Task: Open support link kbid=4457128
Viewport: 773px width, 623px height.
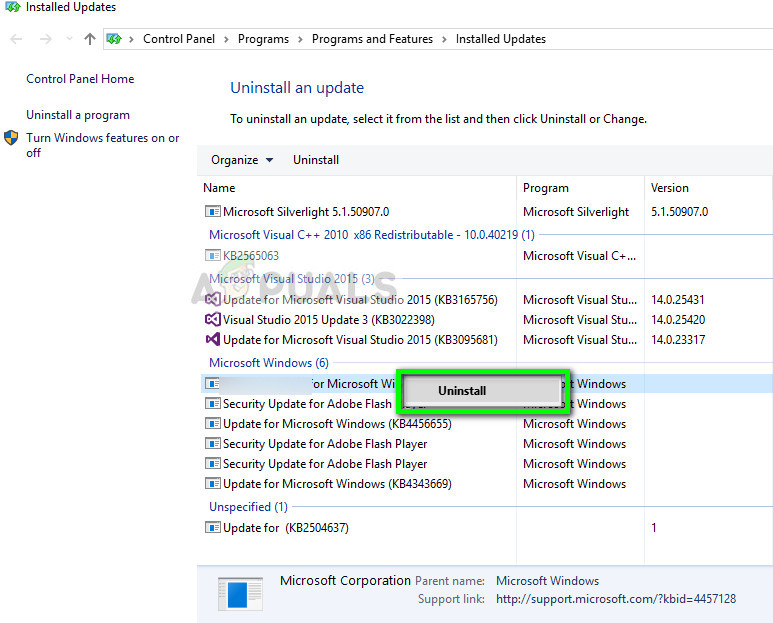Action: [x=616, y=599]
